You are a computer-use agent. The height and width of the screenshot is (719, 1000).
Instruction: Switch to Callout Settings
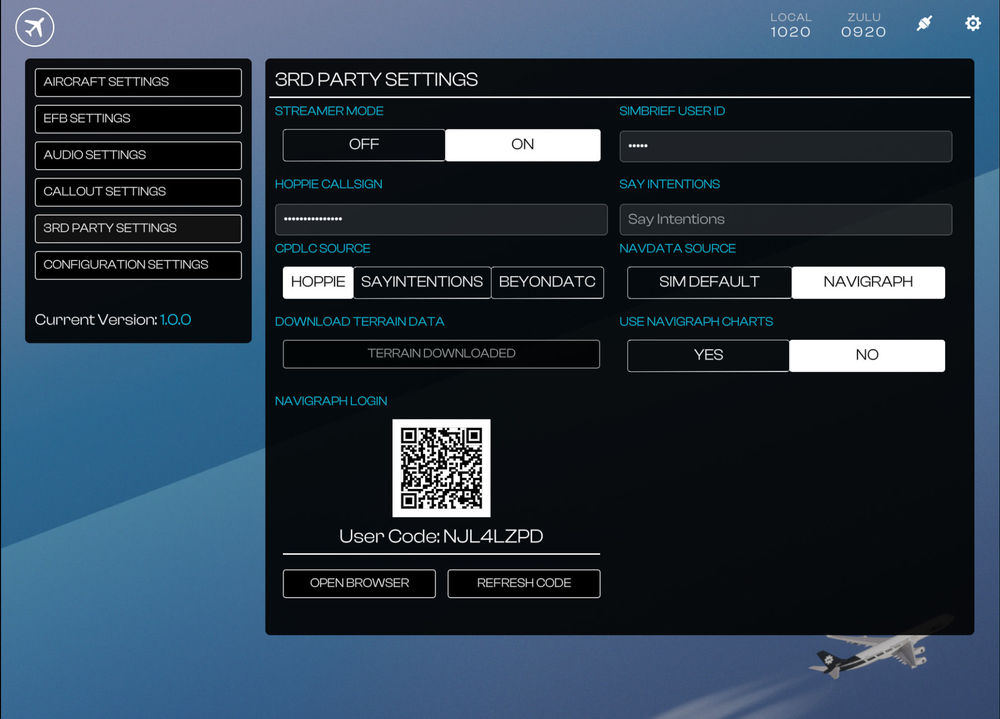point(138,192)
